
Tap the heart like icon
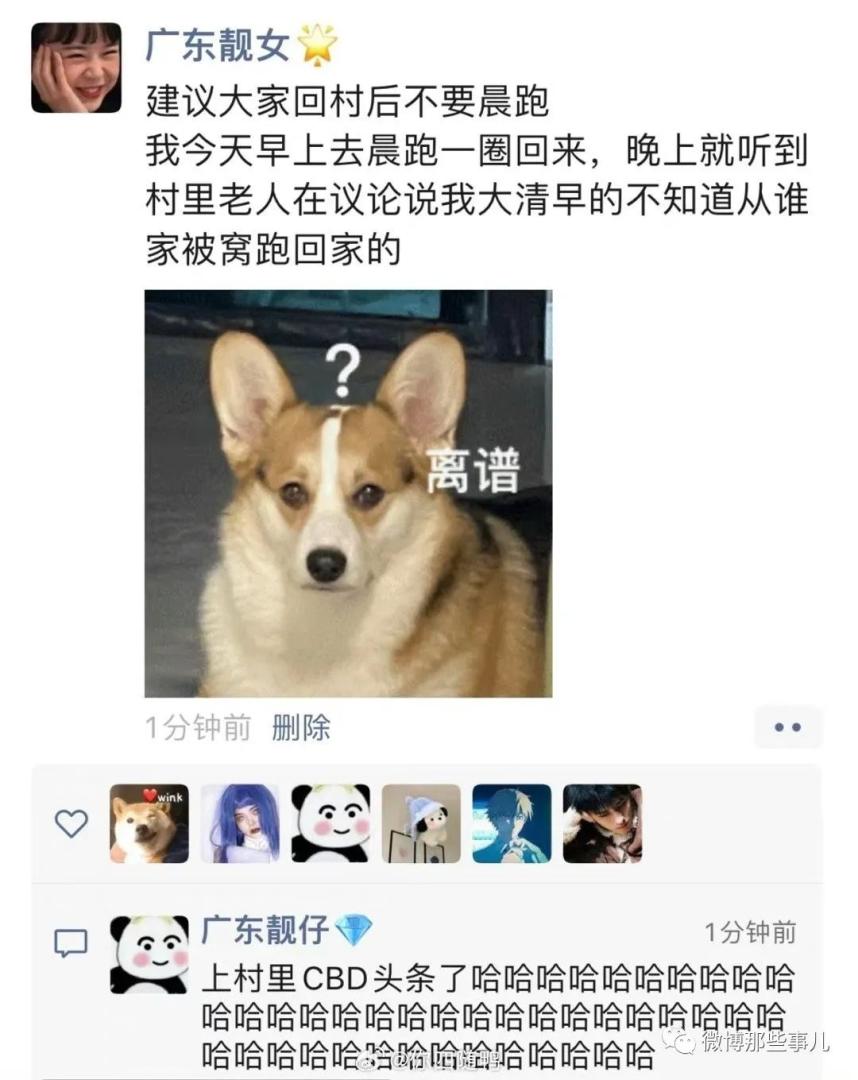tap(71, 823)
